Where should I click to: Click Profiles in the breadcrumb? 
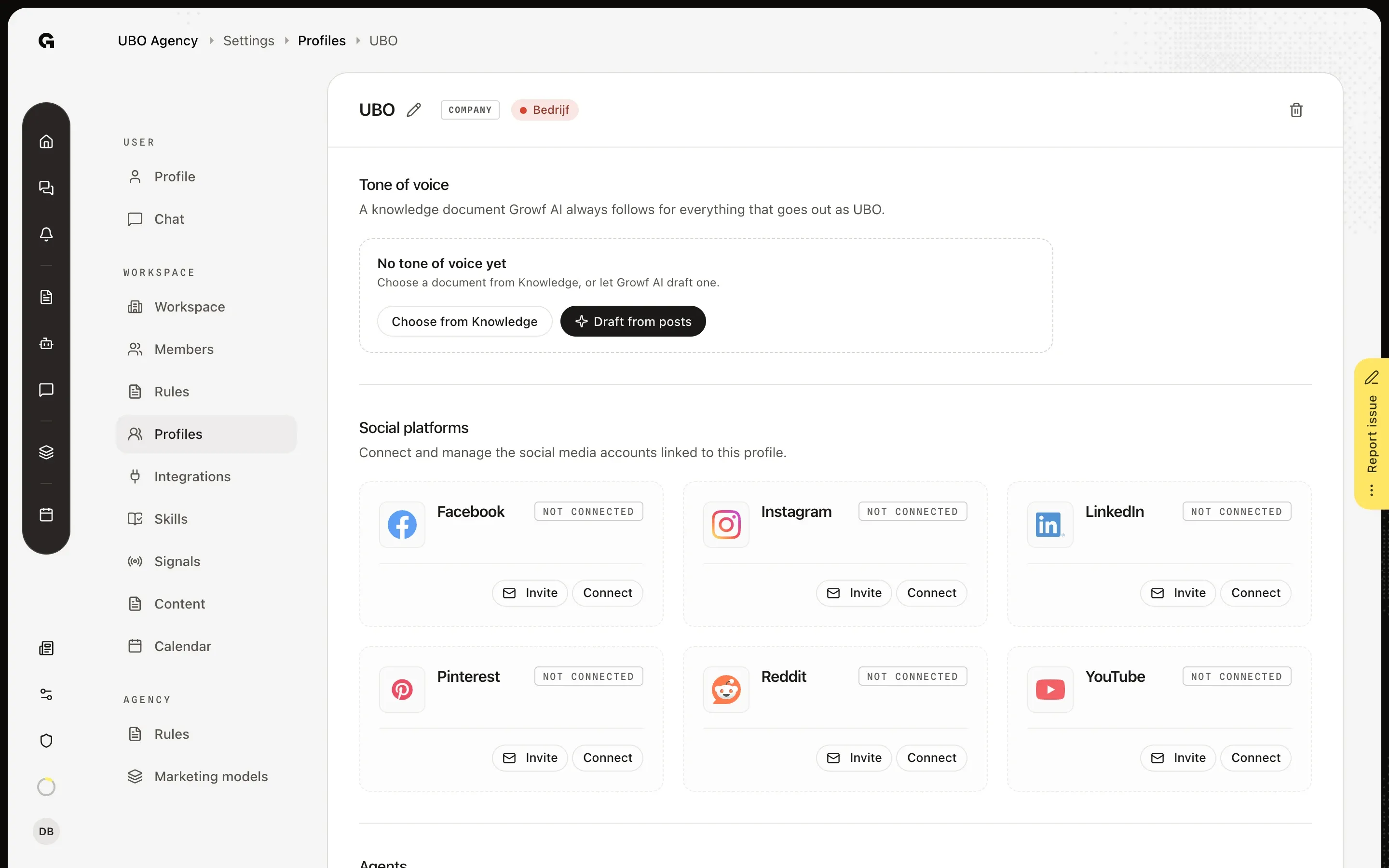[x=321, y=41]
